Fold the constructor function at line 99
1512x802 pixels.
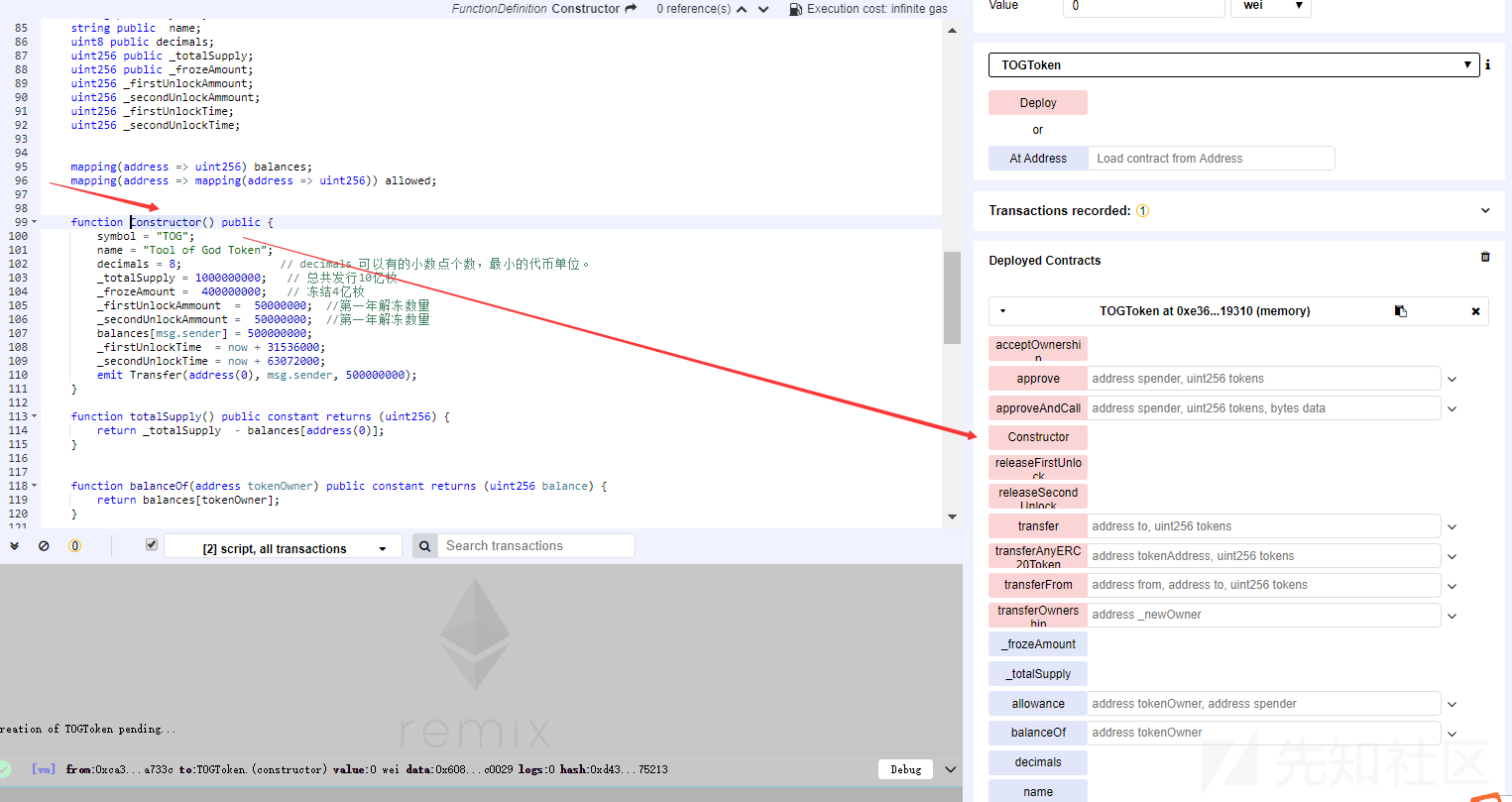pyautogui.click(x=35, y=222)
